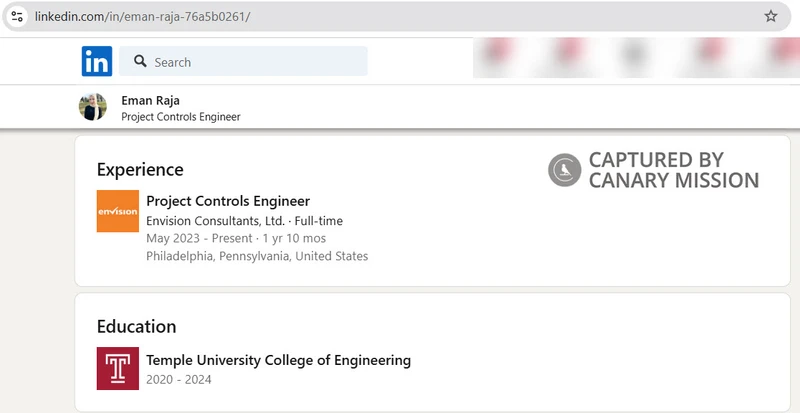This screenshot has height=413, width=800.
Task: Open Temple University College of Engineering link
Action: (x=279, y=360)
